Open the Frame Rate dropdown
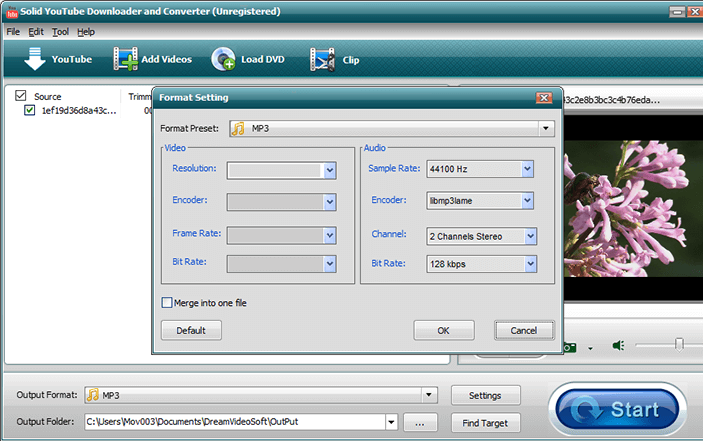 pyautogui.click(x=330, y=235)
